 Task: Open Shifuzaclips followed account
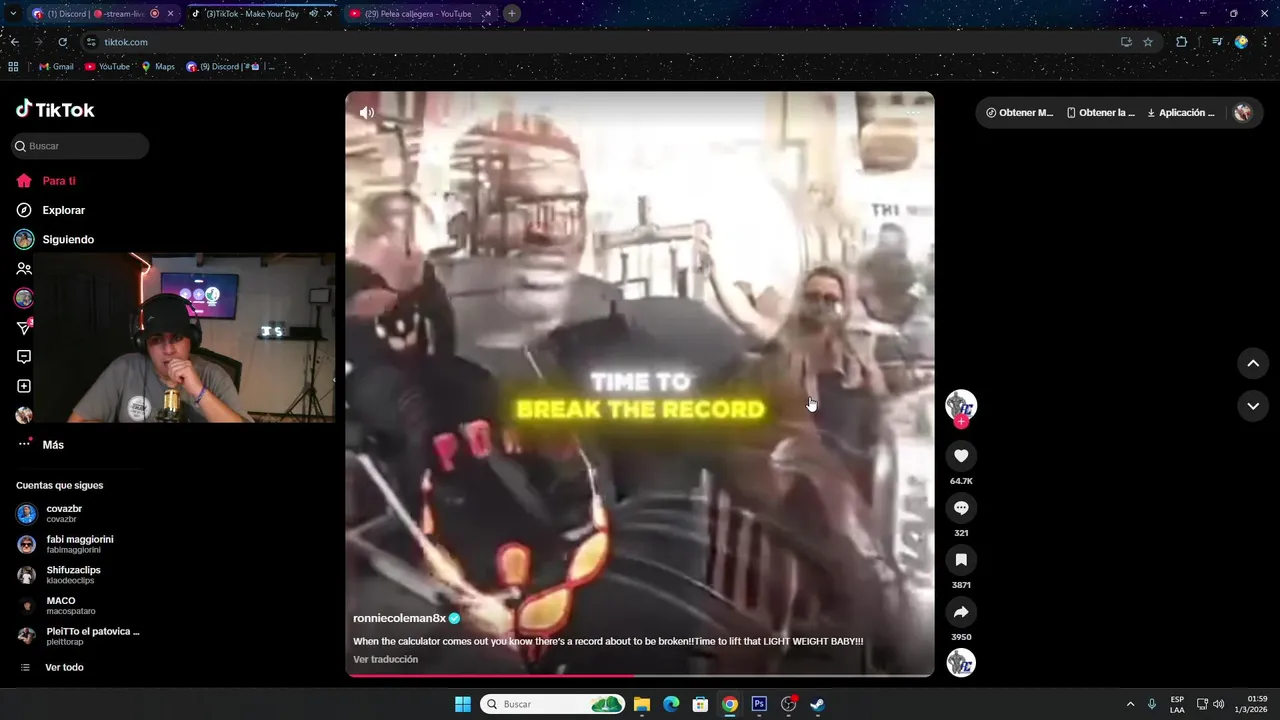[80, 575]
